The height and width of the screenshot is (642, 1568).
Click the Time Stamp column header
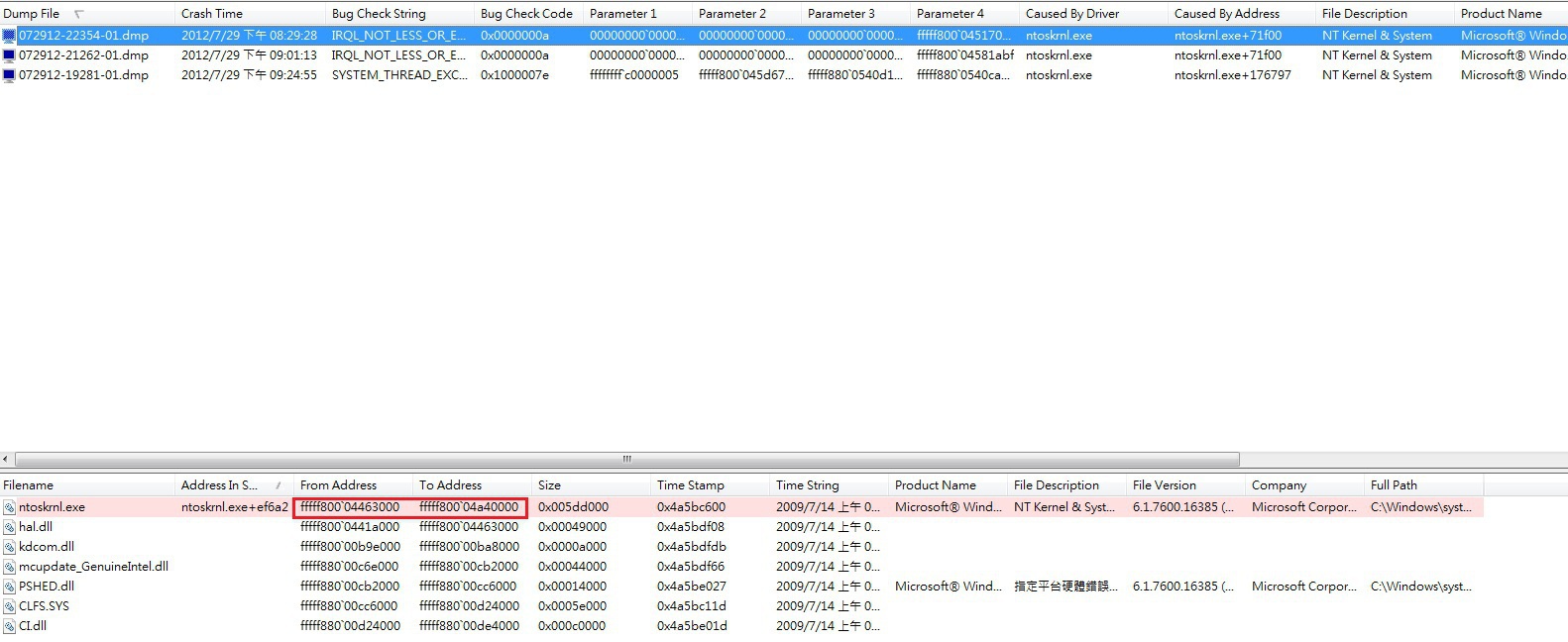[690, 485]
